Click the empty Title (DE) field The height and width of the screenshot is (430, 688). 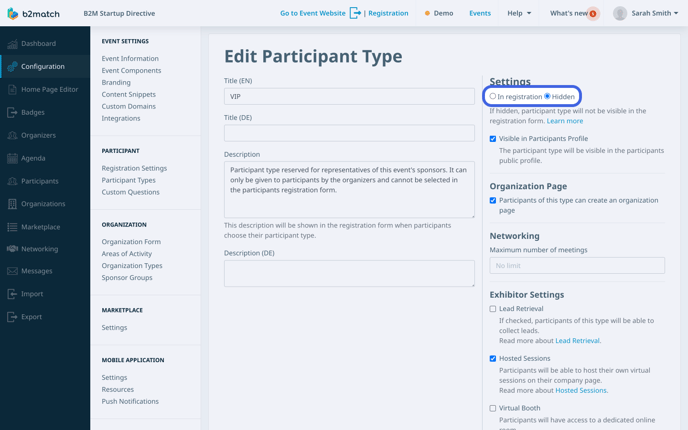click(x=349, y=133)
